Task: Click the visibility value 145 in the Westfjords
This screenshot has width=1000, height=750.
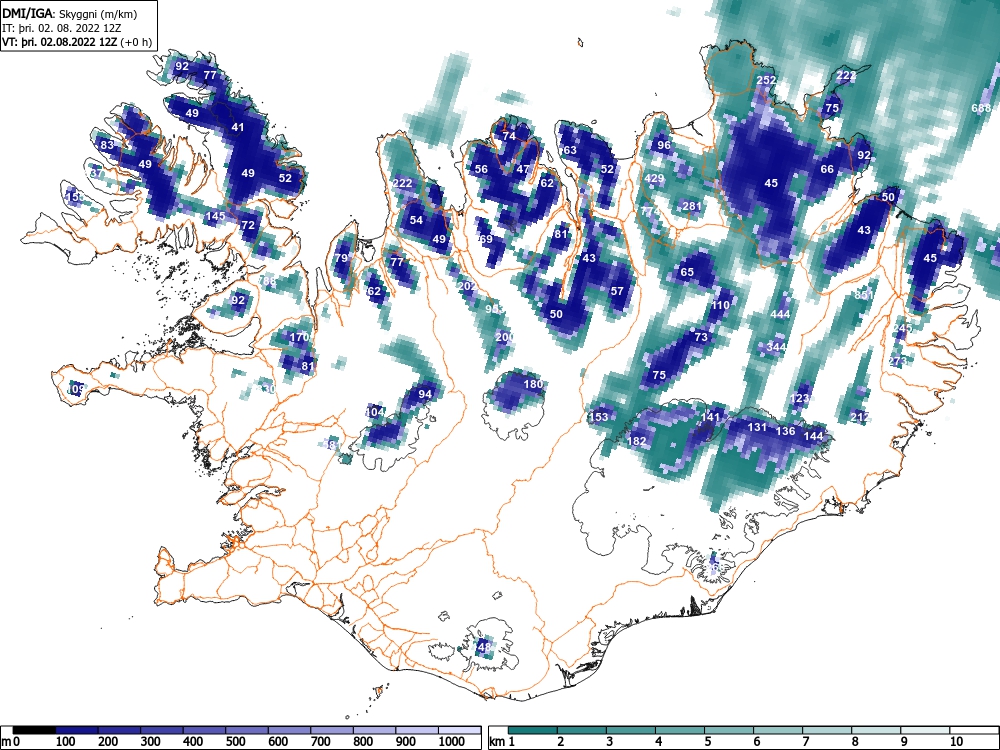Action: click(215, 216)
